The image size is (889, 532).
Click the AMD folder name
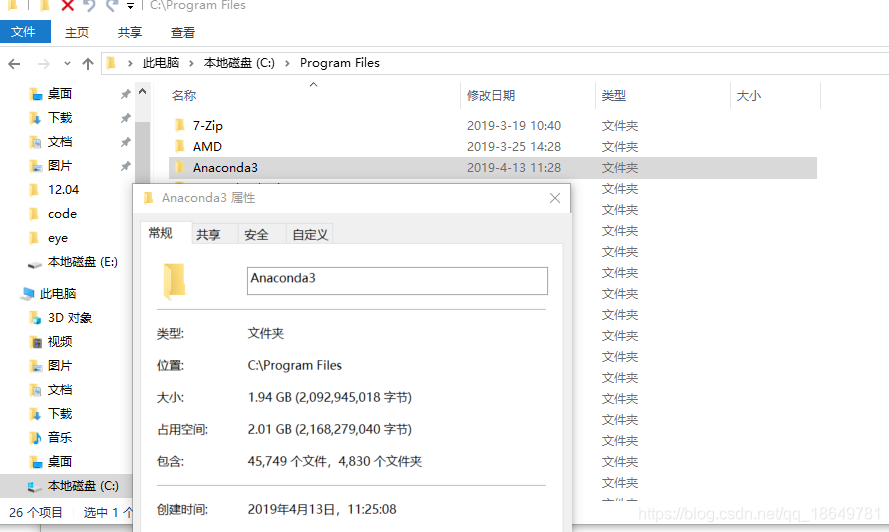(207, 146)
